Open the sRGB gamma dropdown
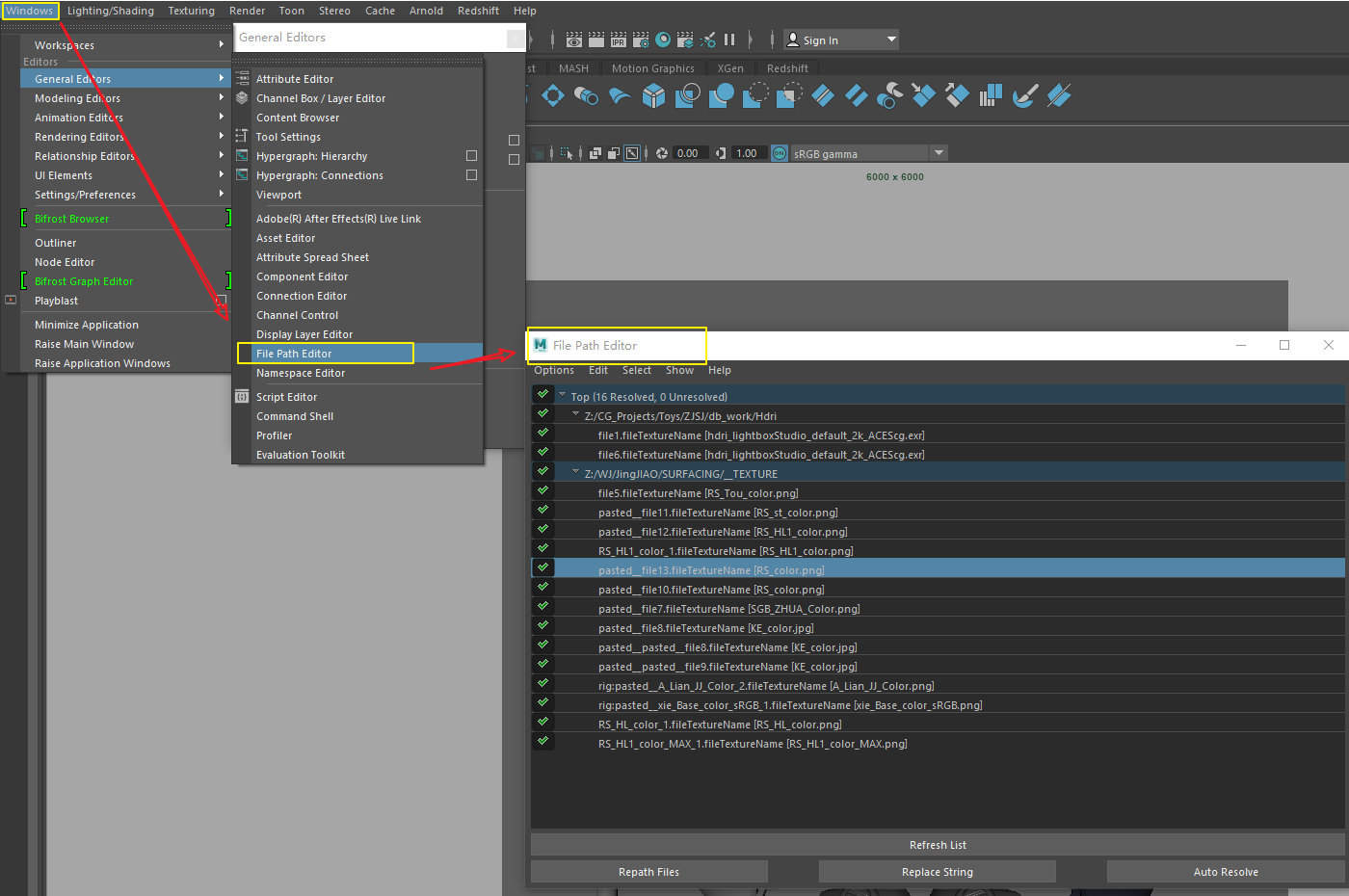 pos(939,153)
